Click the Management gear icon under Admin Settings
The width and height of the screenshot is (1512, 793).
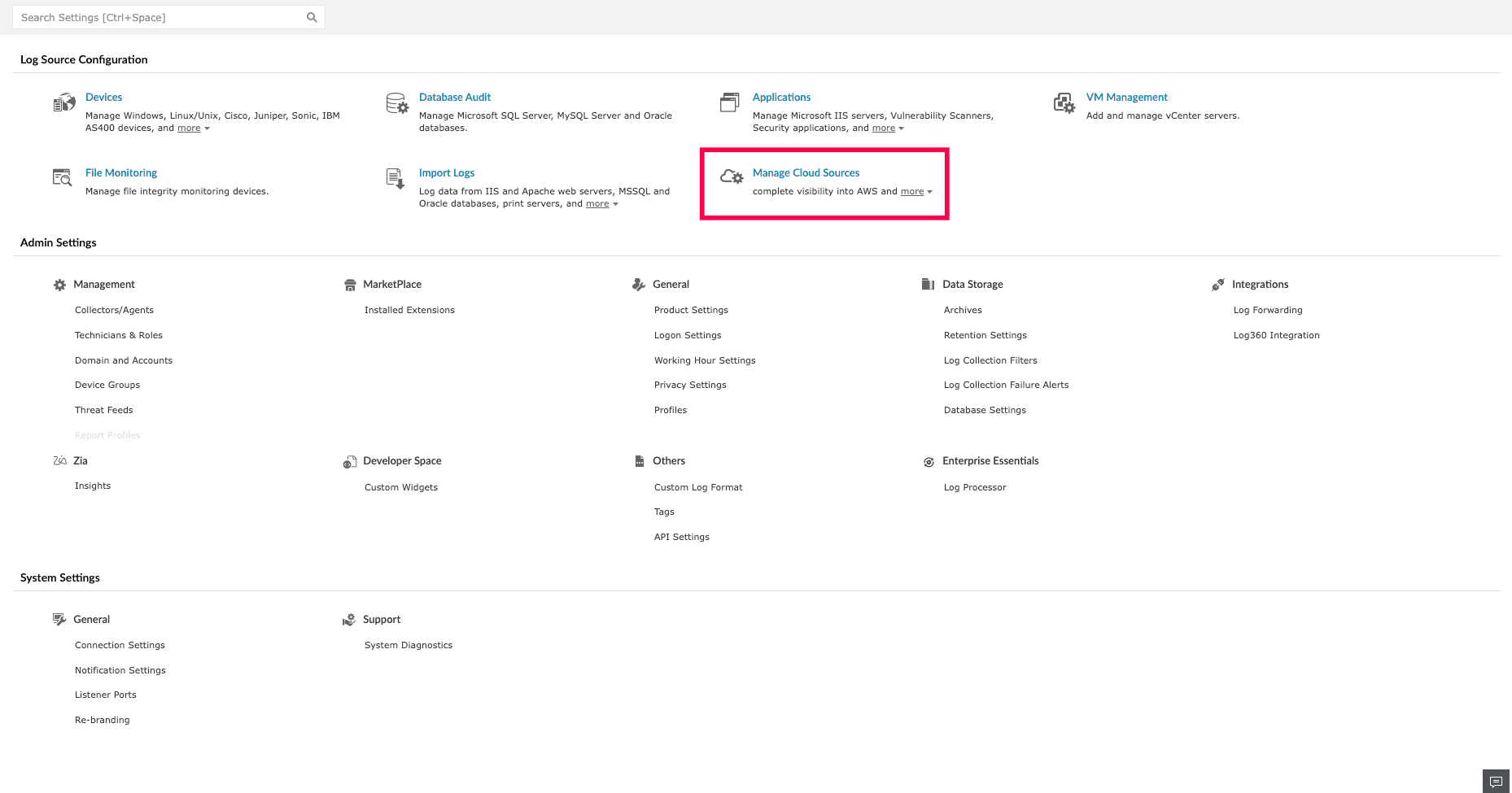[59, 284]
